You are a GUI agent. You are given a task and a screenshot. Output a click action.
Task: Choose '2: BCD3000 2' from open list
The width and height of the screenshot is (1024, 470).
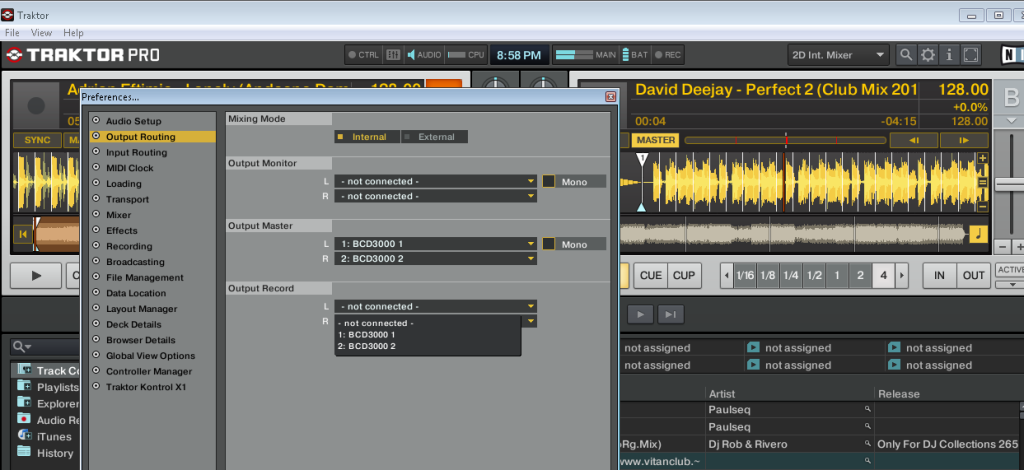click(x=367, y=346)
